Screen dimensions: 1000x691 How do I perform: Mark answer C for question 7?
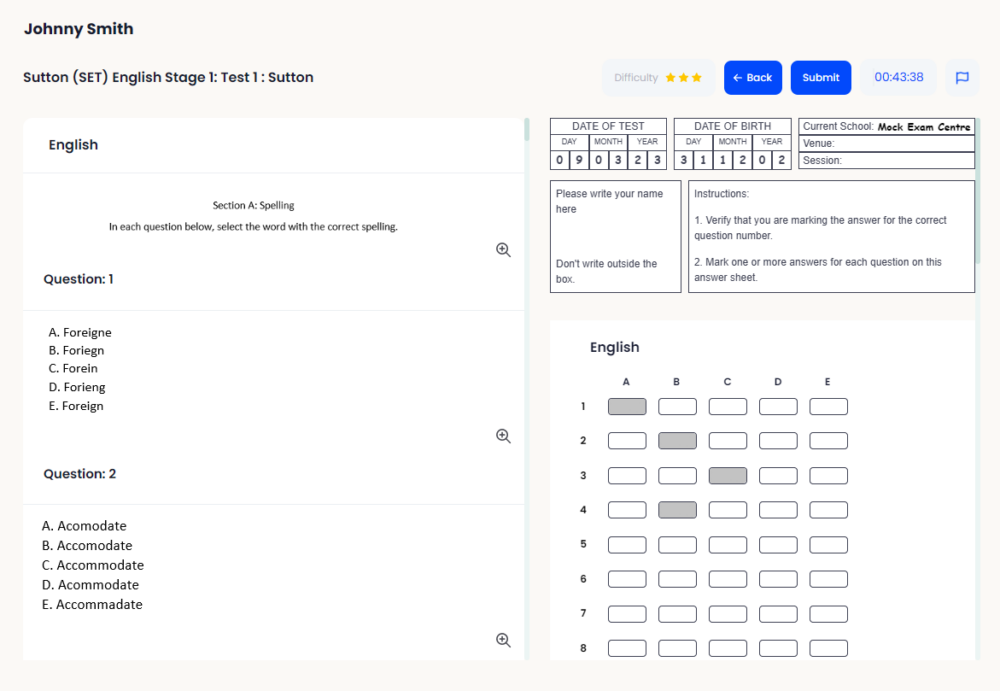[727, 613]
